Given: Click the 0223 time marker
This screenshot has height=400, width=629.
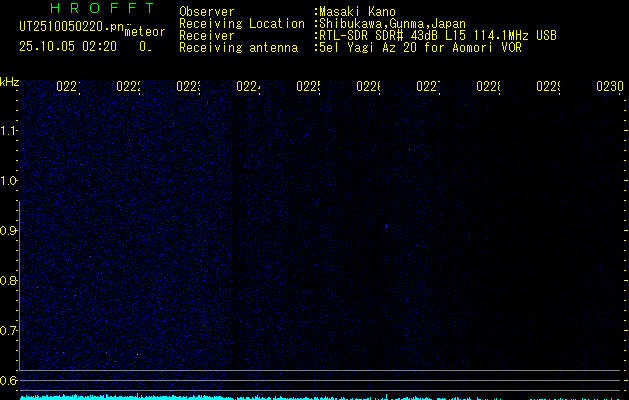Looking at the screenshot, I should tap(188, 86).
